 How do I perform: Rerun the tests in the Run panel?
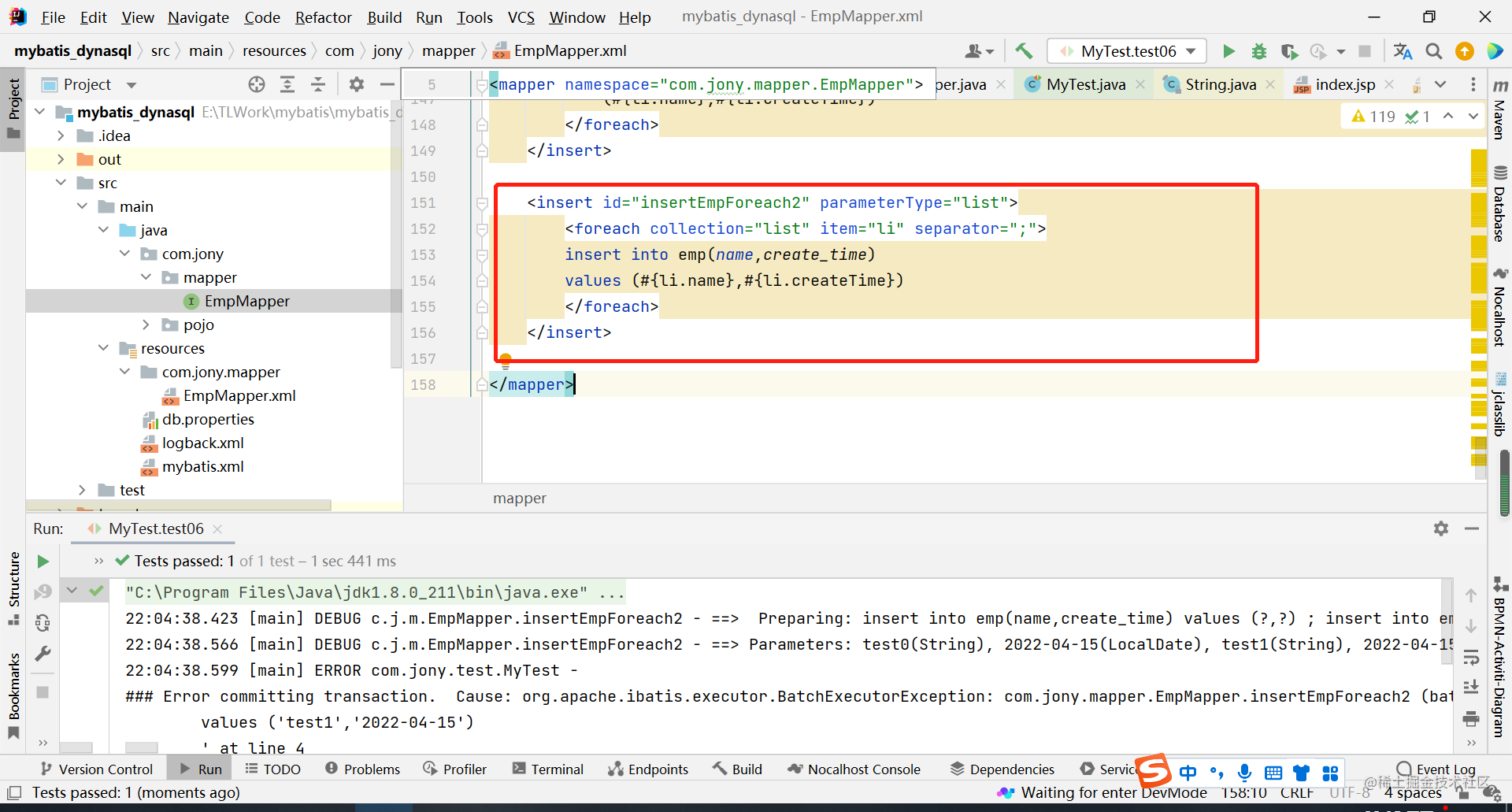point(43,562)
